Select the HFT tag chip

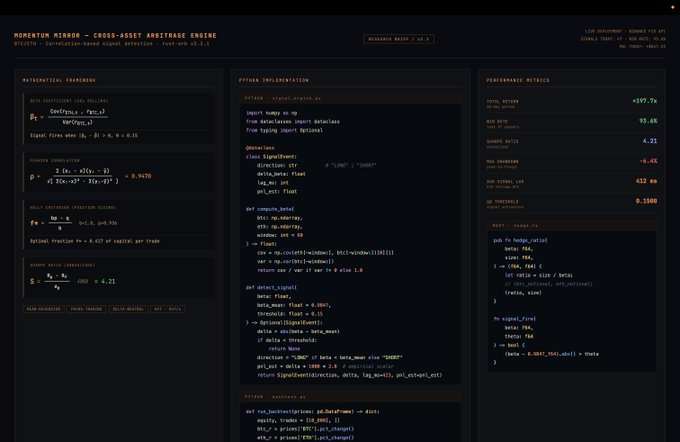(168, 309)
